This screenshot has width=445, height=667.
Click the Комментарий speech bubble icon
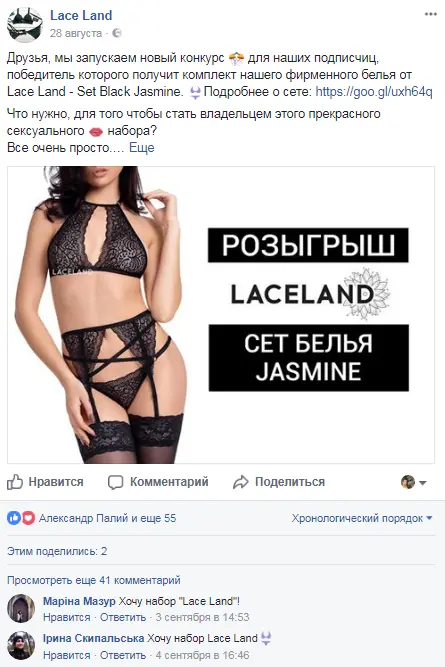115,482
